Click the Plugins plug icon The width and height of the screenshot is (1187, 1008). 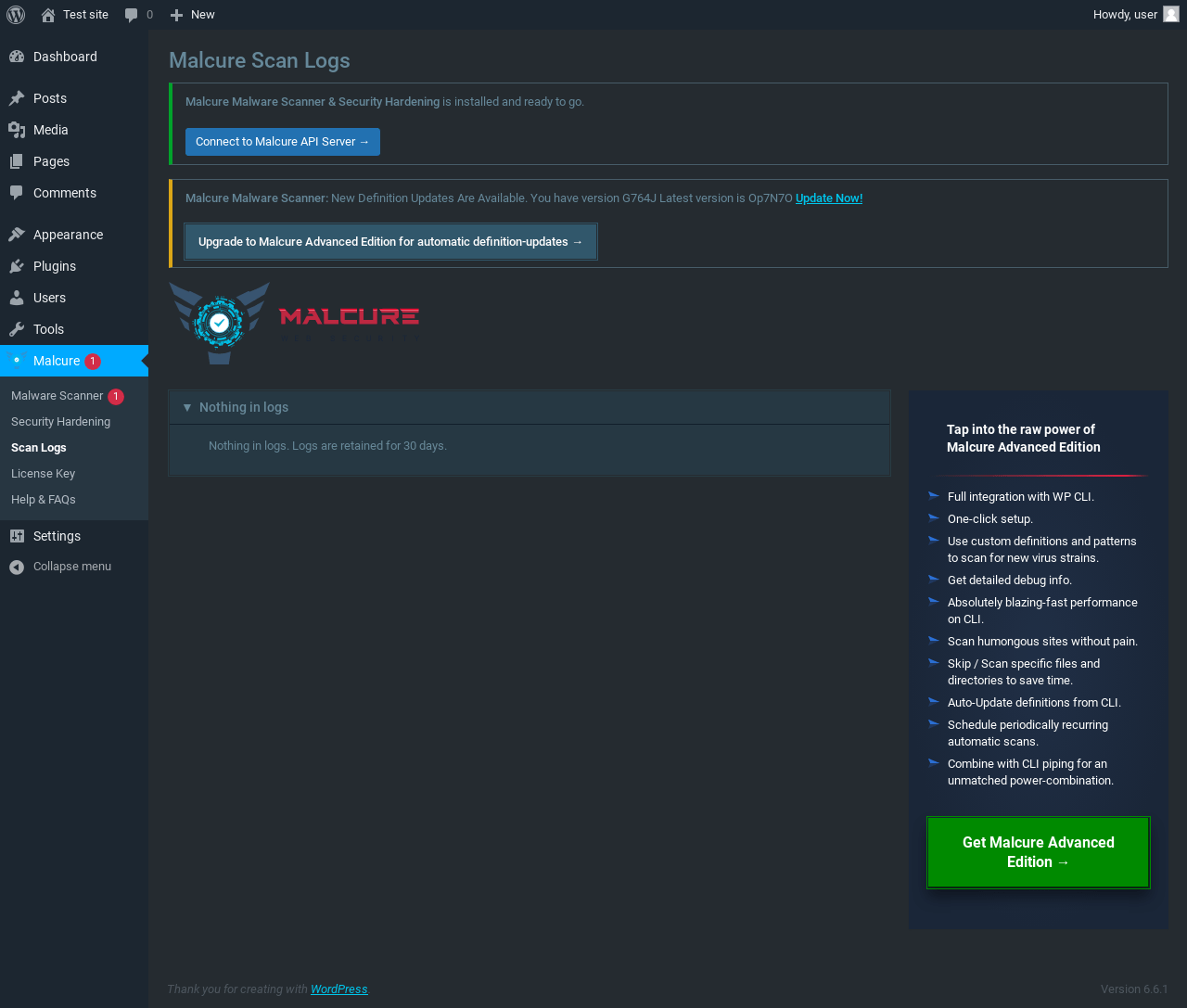17,266
